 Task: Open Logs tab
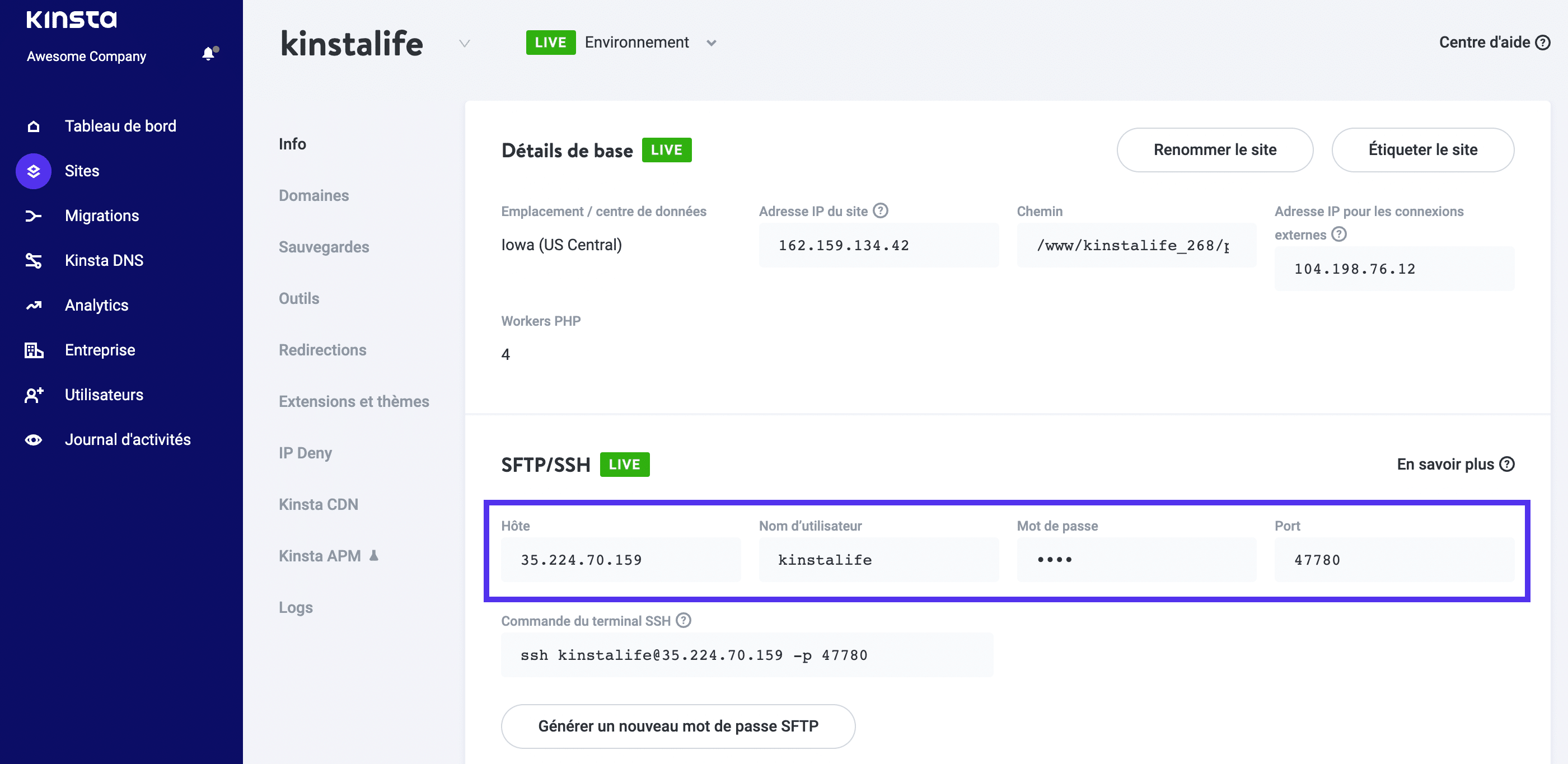[296, 607]
